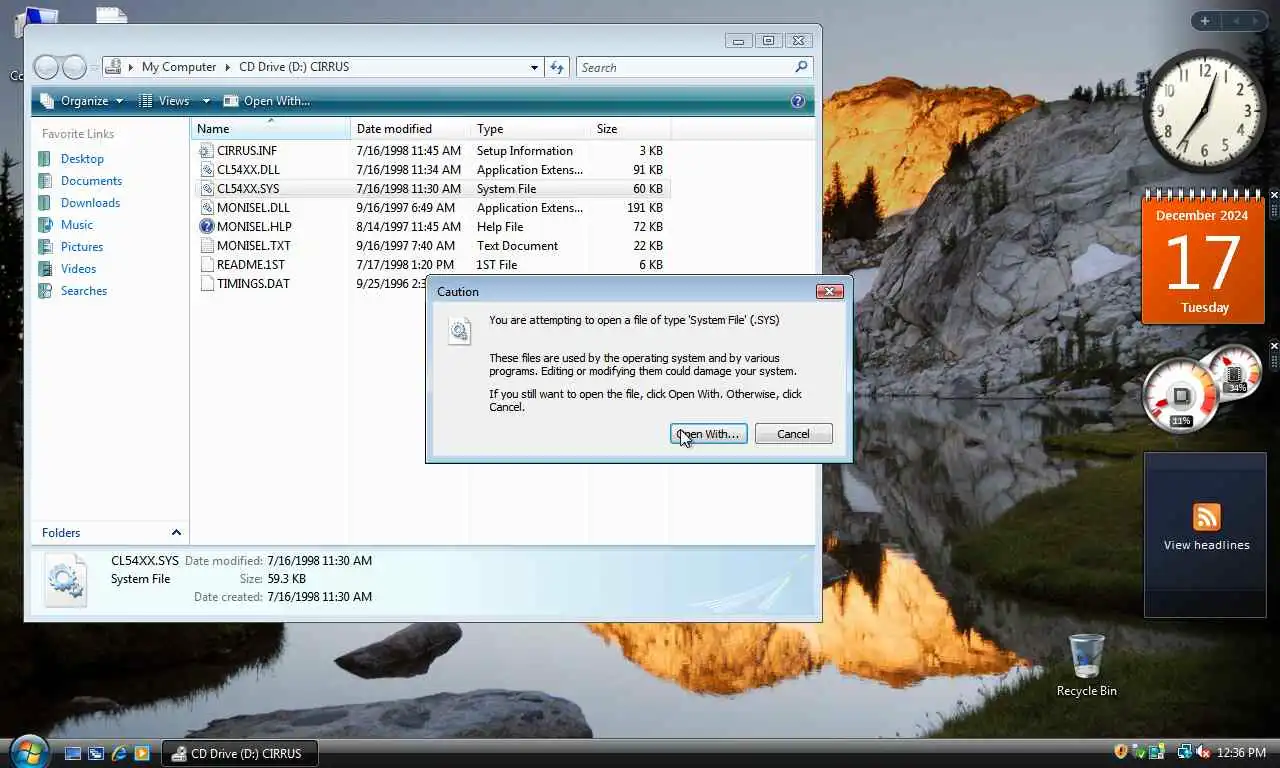Select the MONISEL.HLP help file
The height and width of the screenshot is (768, 1280).
(254, 227)
